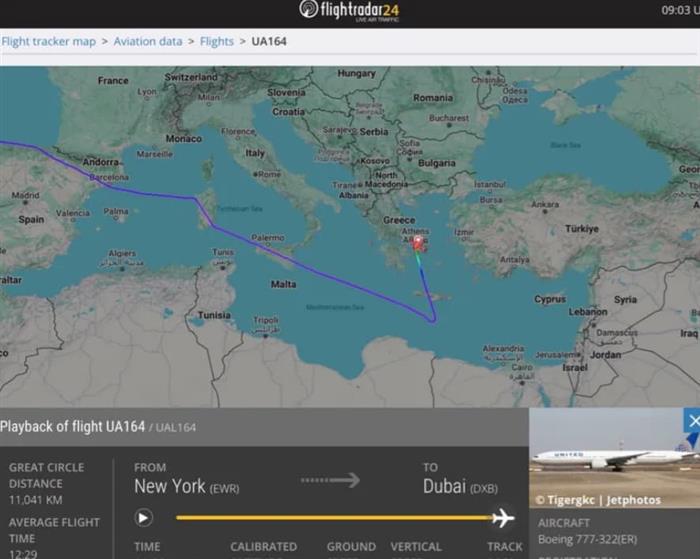Click the route arrow between airports

tap(330, 480)
